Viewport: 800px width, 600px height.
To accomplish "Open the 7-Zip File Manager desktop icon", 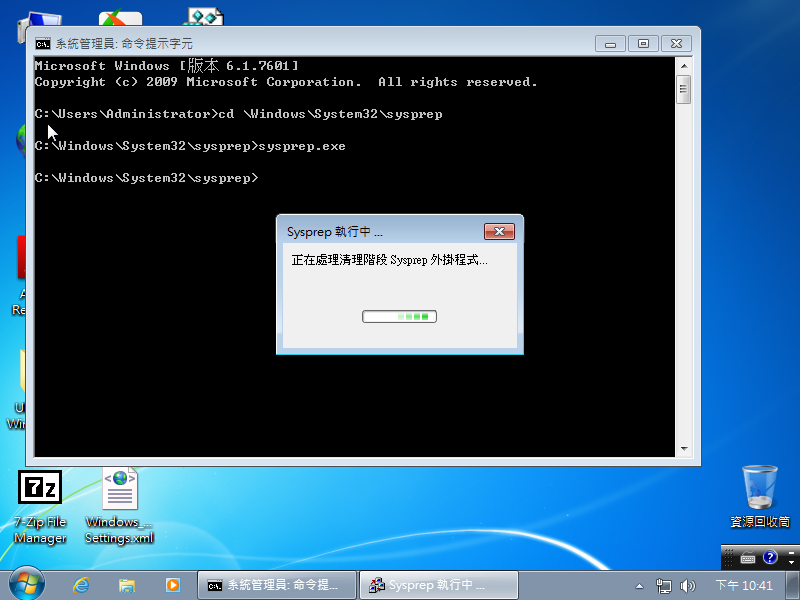I will tap(40, 507).
